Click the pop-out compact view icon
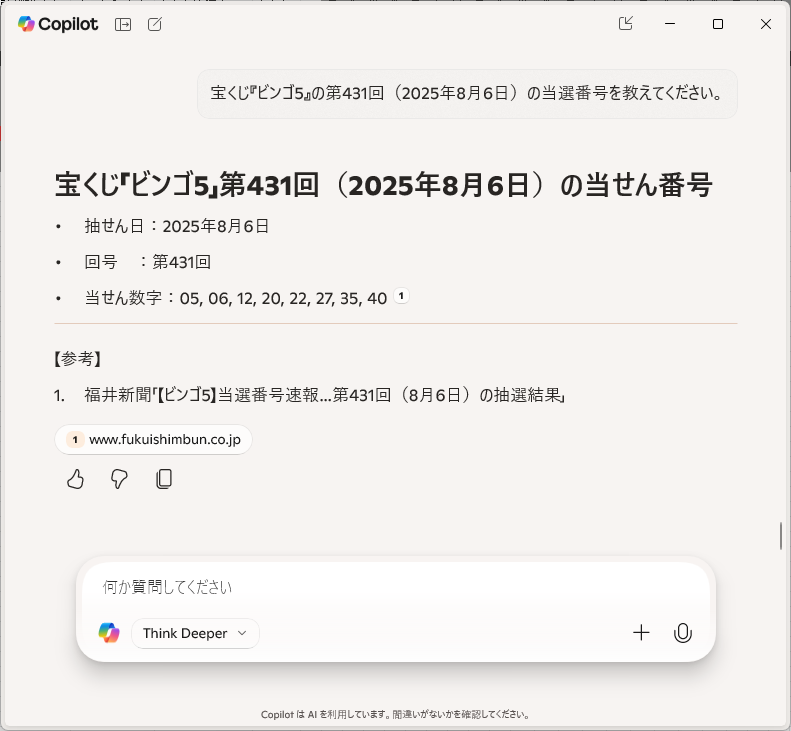791x731 pixels. (626, 23)
